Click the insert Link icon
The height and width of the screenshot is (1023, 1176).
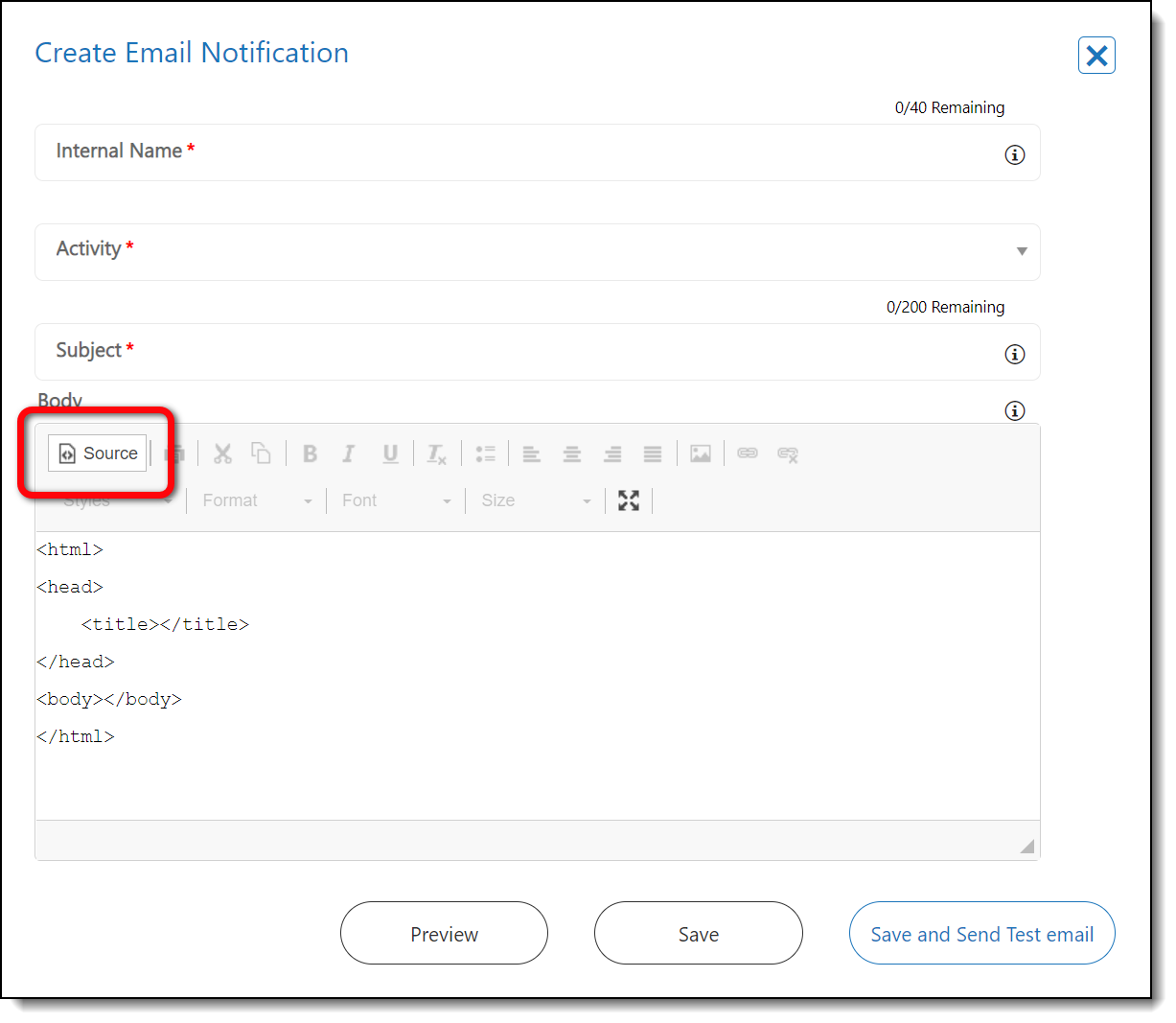tap(748, 453)
